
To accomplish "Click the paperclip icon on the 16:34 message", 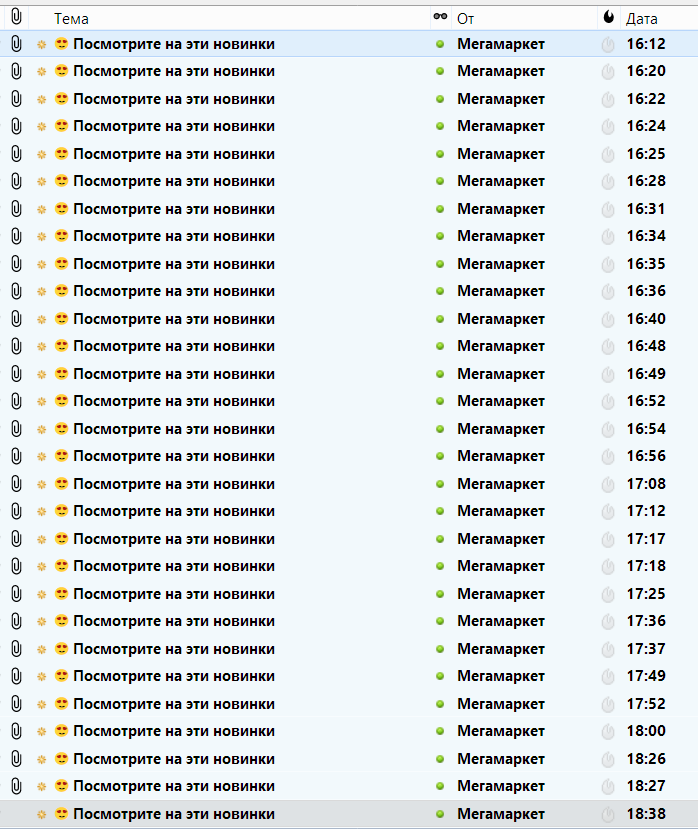I will coord(16,236).
